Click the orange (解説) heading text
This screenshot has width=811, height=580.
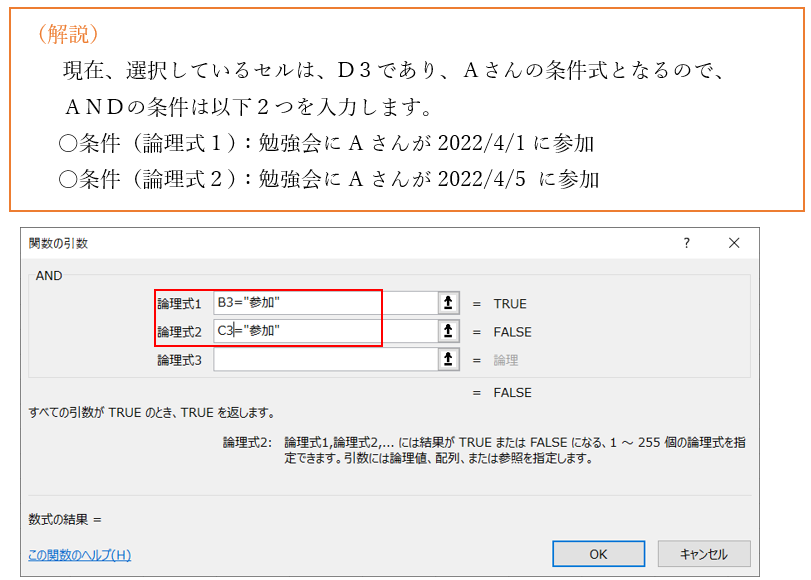(x=67, y=34)
